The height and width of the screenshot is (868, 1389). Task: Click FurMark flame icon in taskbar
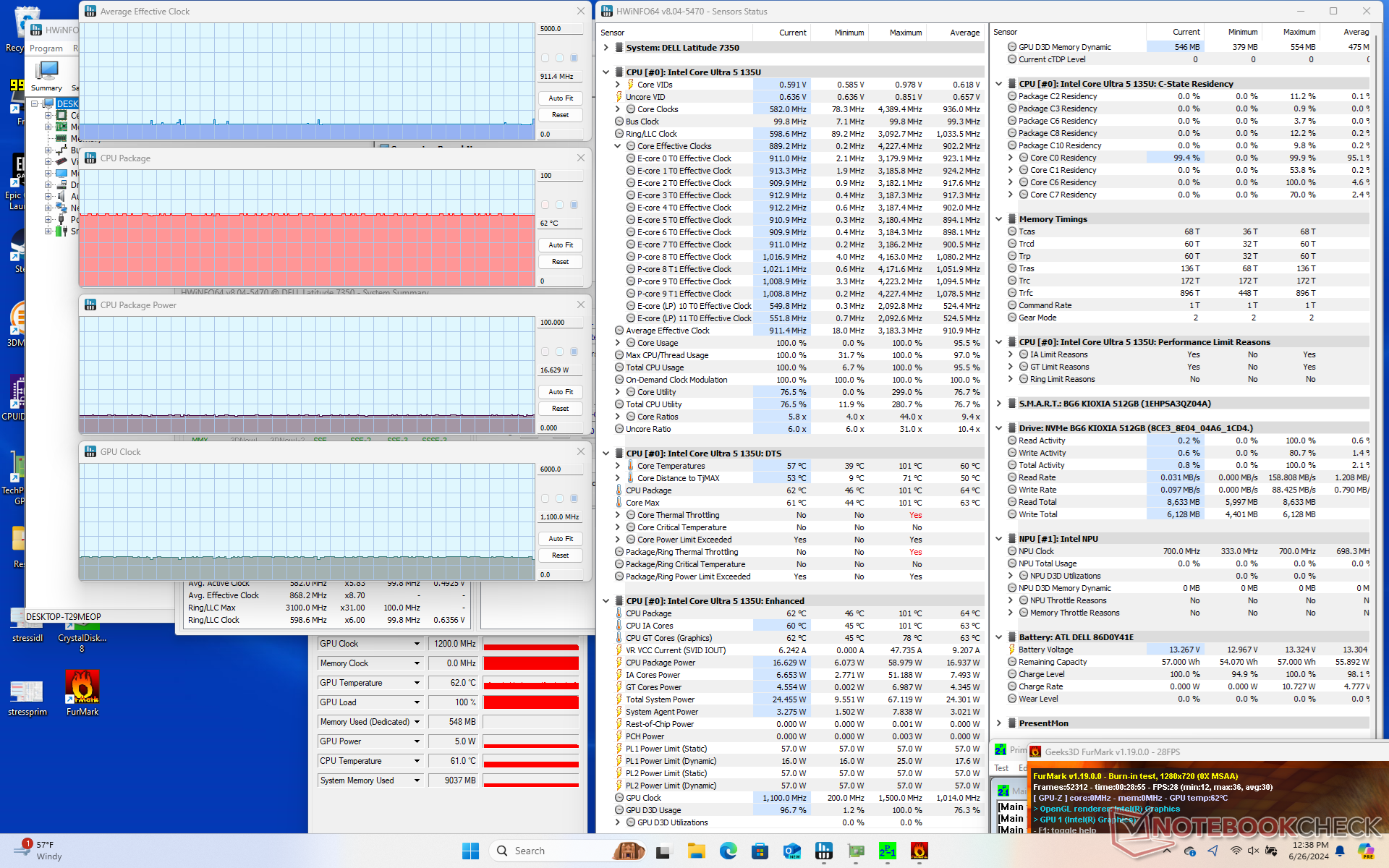pyautogui.click(x=919, y=851)
